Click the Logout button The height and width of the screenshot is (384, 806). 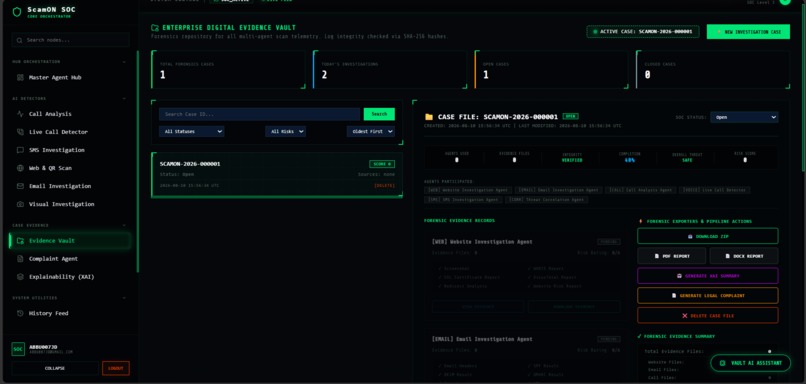tap(116, 368)
